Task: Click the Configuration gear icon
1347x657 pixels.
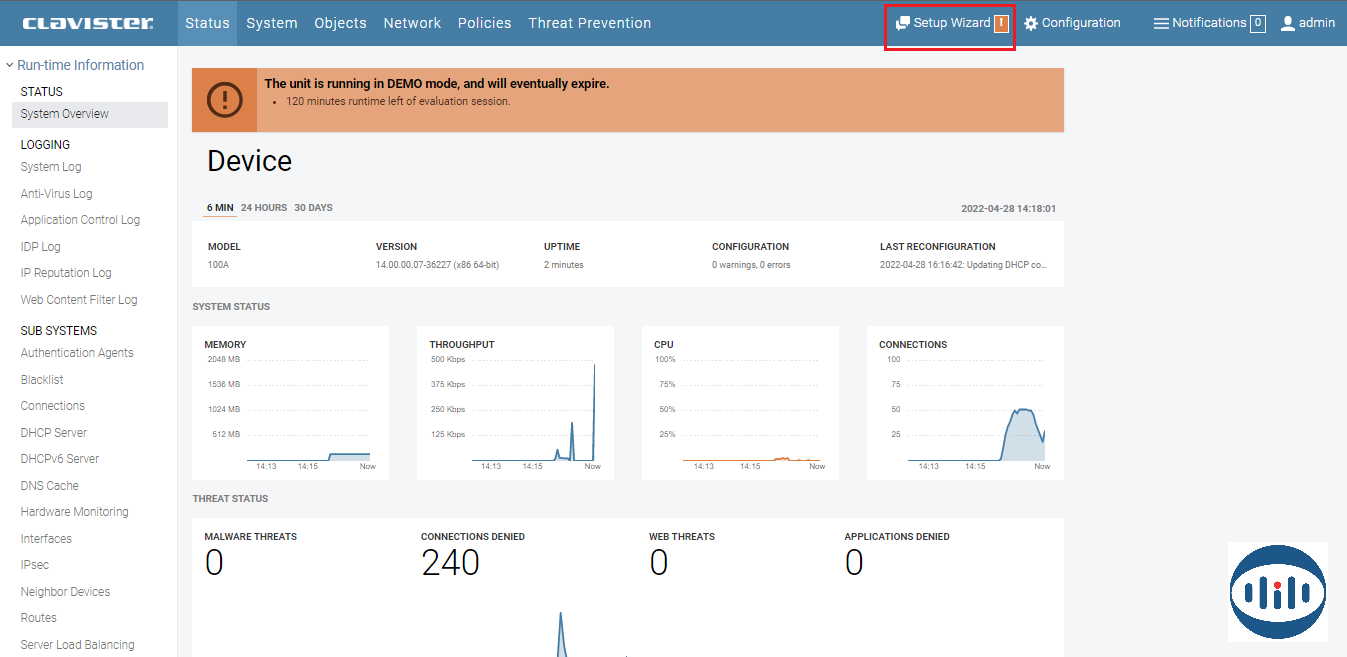Action: click(x=1031, y=23)
